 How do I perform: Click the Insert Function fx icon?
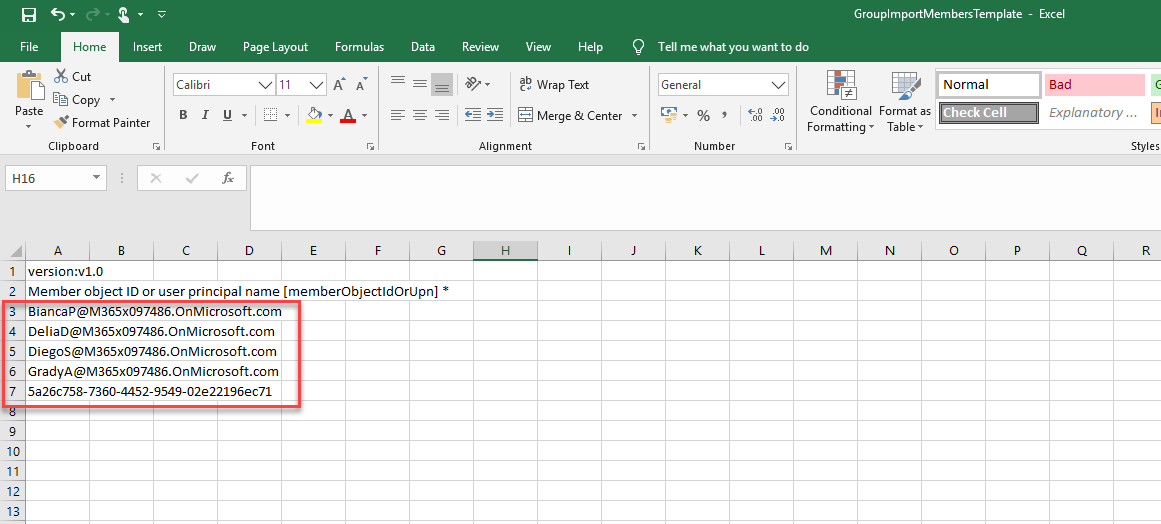[228, 178]
